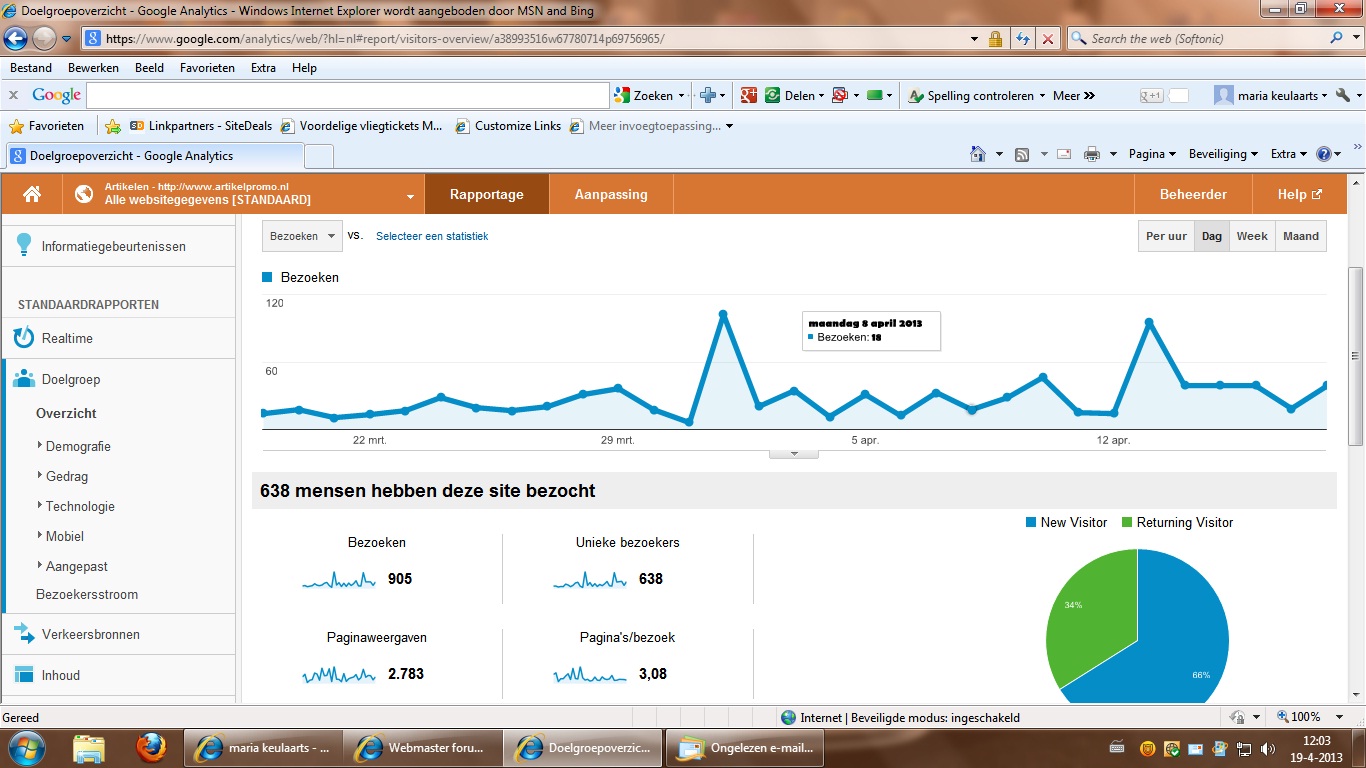The height and width of the screenshot is (768, 1366).
Task: Open the Bezoekersstroom report
Action: pyautogui.click(x=87, y=594)
